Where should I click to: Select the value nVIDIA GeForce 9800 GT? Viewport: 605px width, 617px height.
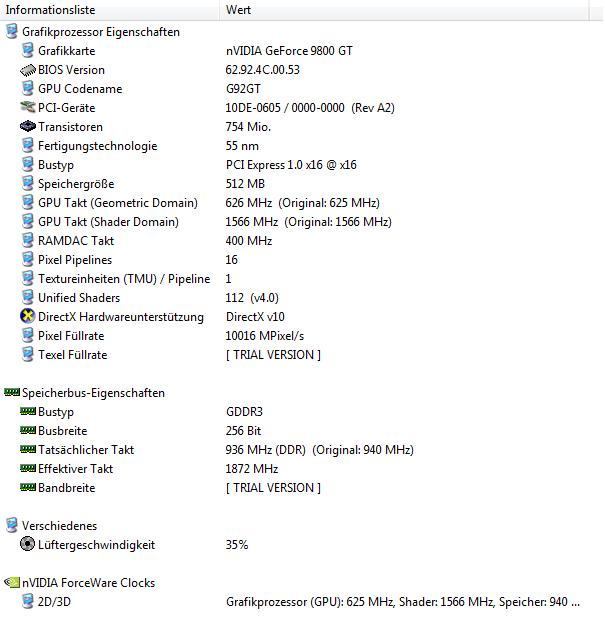(289, 51)
